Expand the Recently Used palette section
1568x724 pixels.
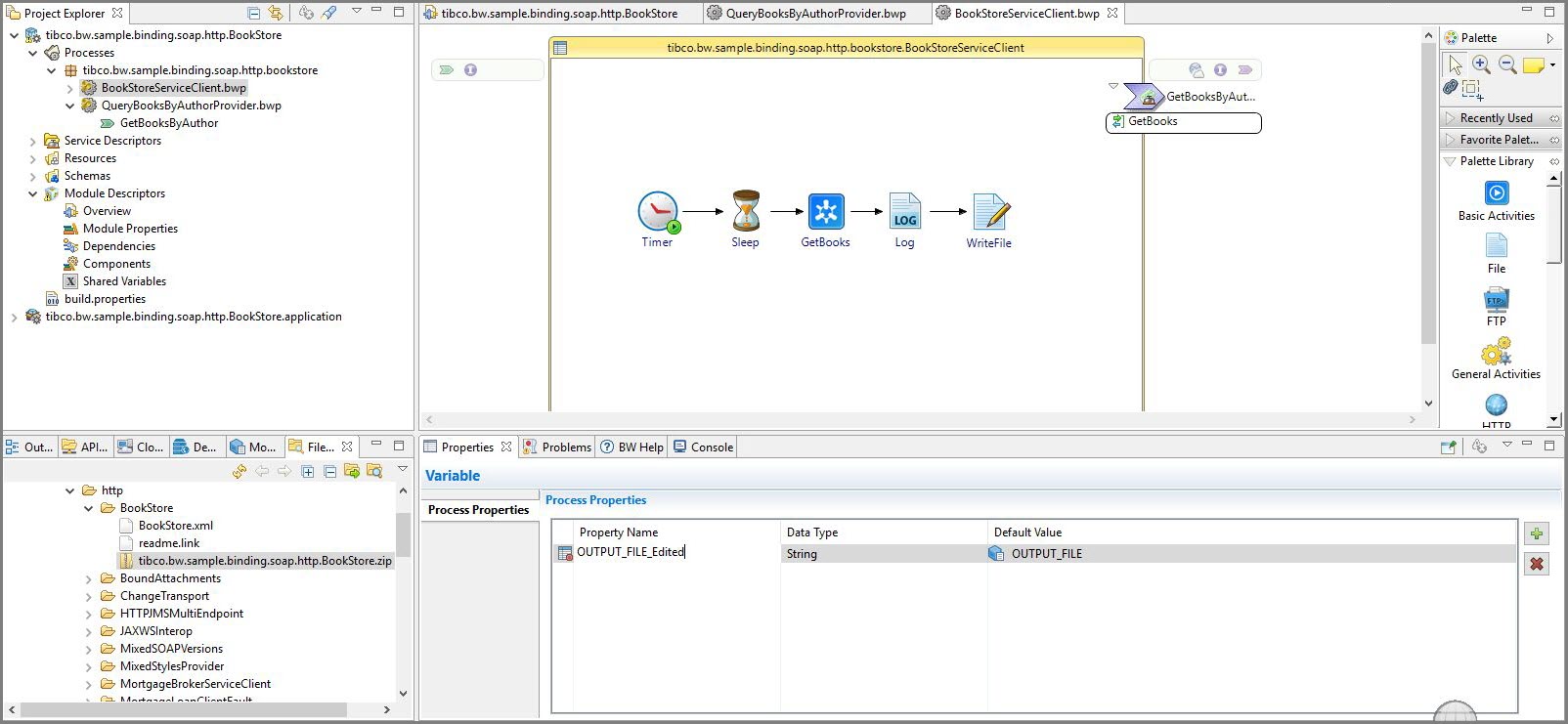[1451, 118]
